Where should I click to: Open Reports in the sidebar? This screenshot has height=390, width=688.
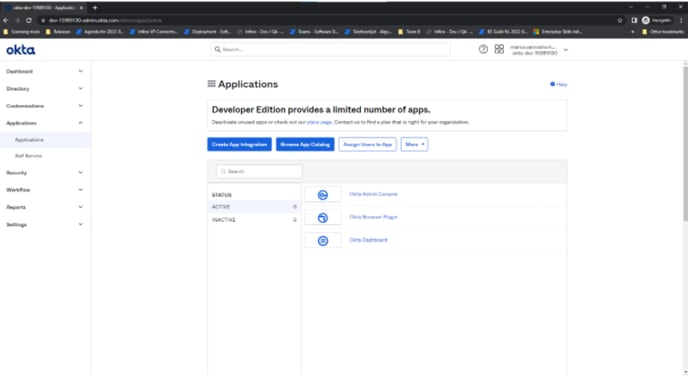(x=16, y=207)
